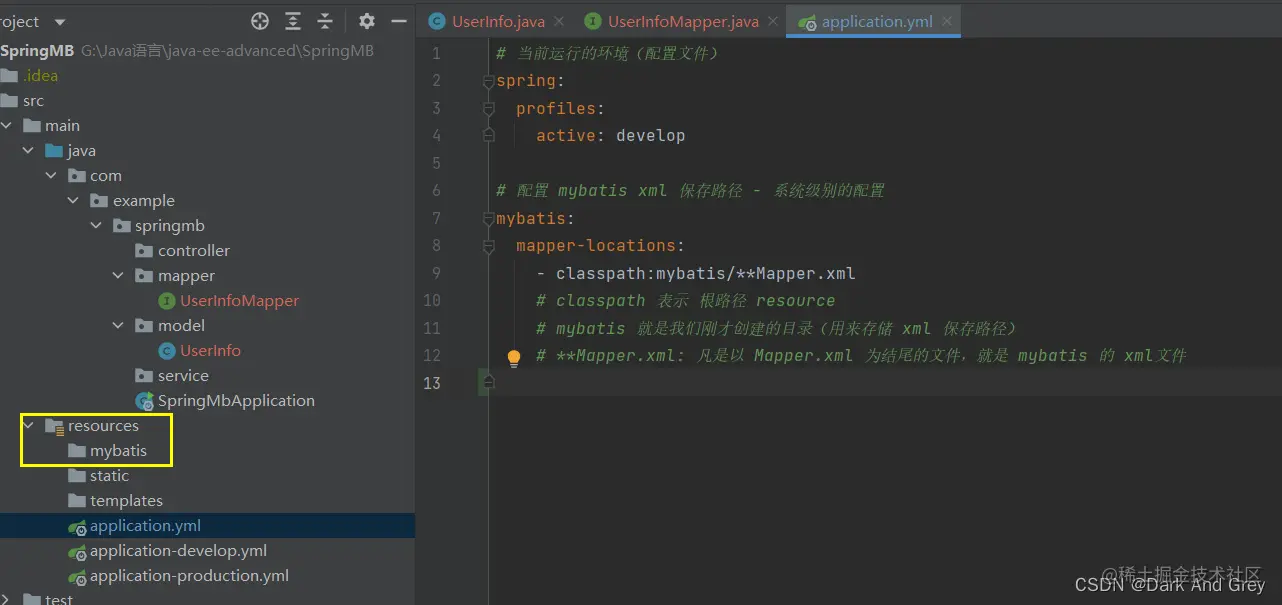Viewport: 1282px width, 605px height.
Task: Open application-production.yml file
Action: tap(189, 576)
